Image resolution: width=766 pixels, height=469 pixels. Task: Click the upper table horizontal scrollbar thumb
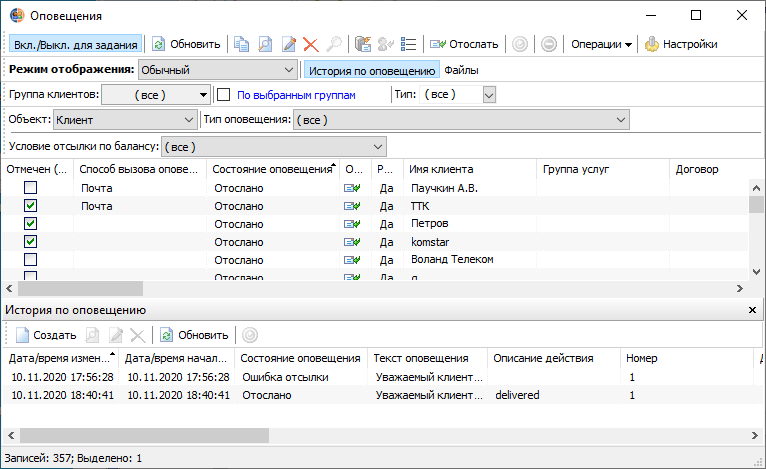coord(81,289)
